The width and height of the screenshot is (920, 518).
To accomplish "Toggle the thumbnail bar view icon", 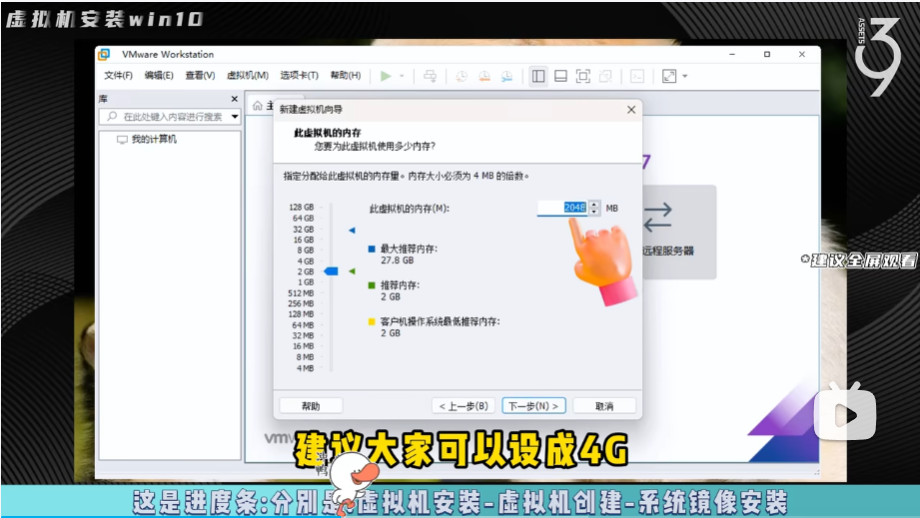I will (560, 76).
